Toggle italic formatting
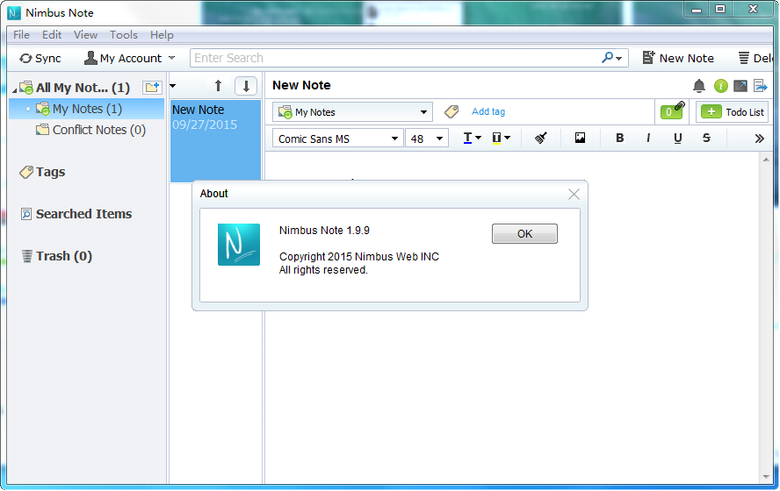Screen dimensions: 780x491 click(648, 138)
